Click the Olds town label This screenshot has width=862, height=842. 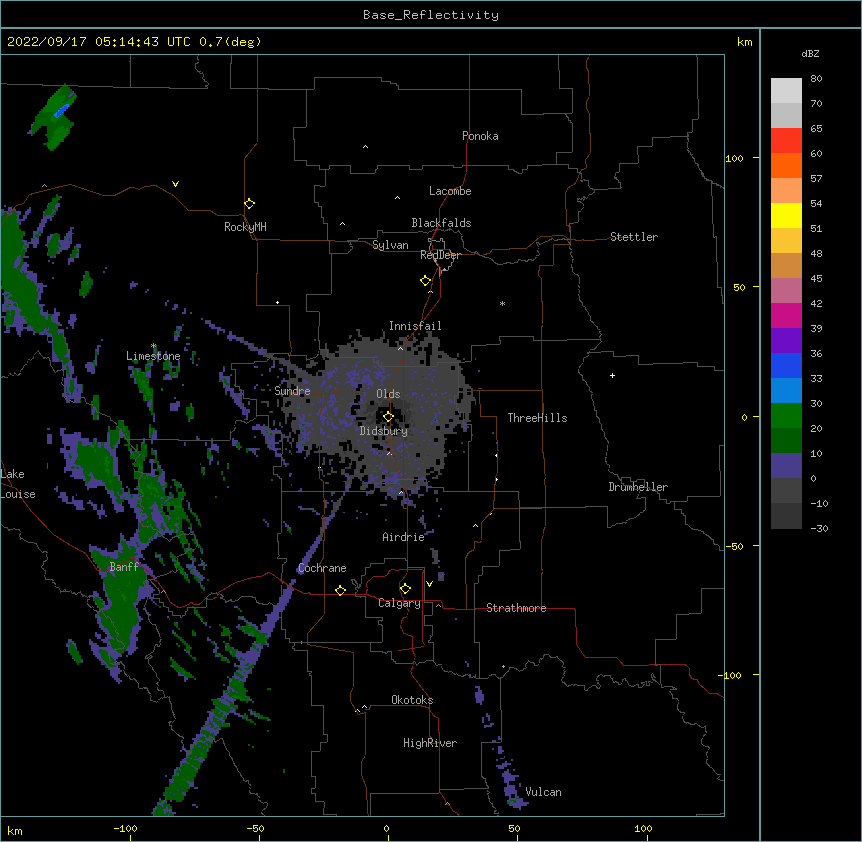pos(388,394)
